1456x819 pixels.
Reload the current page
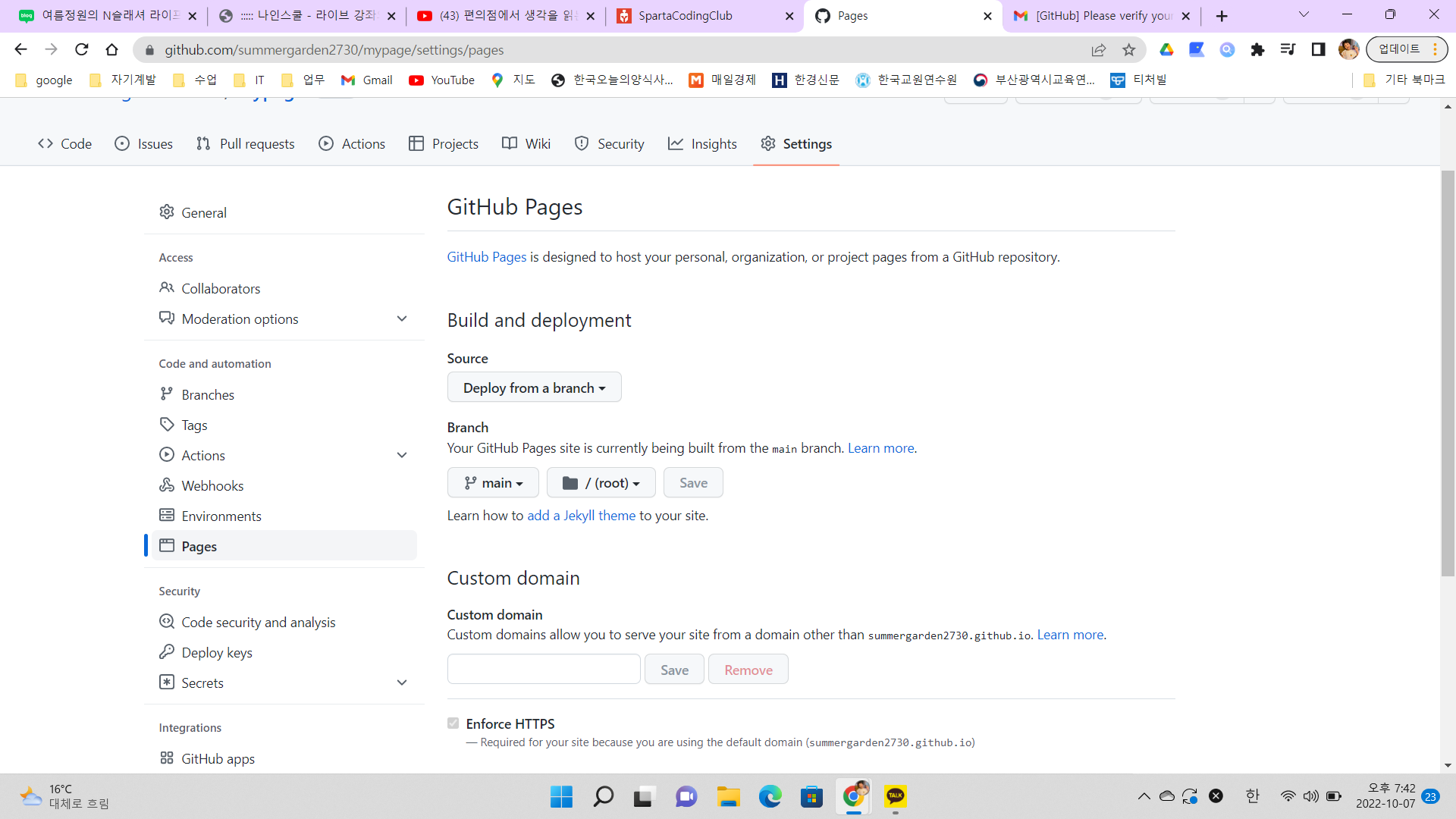82,49
